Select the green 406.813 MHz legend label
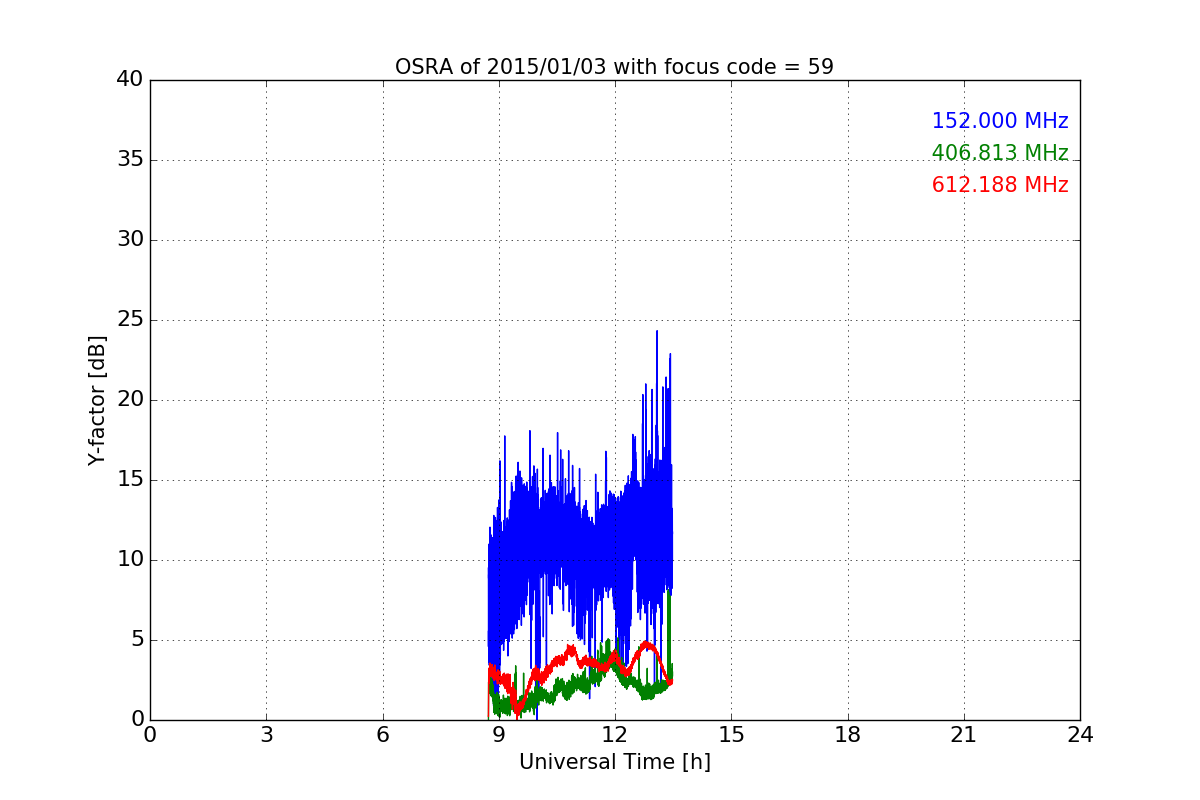This screenshot has height=800, width=1200. [1000, 153]
